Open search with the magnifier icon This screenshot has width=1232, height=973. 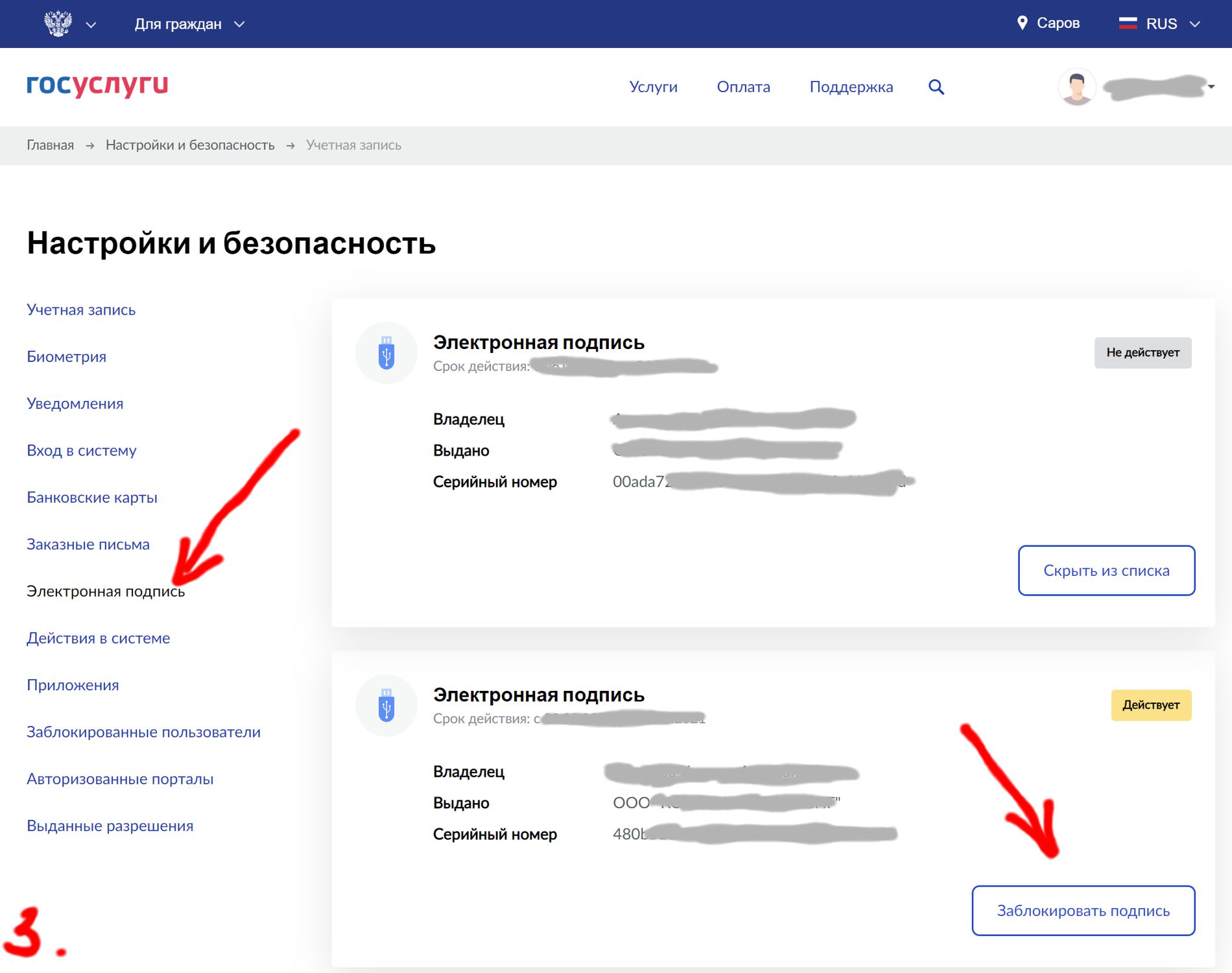pyautogui.click(x=936, y=87)
